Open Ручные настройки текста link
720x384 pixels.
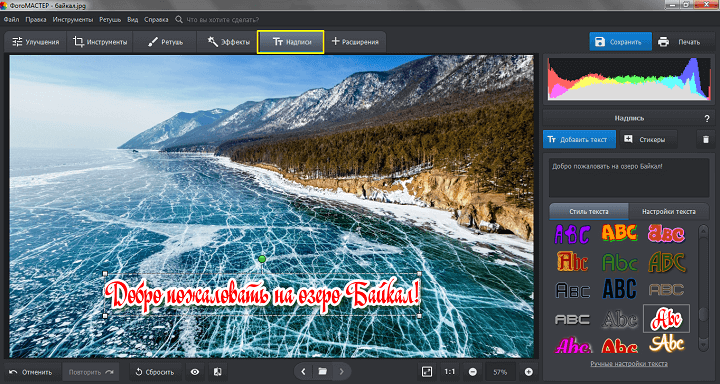coord(629,364)
